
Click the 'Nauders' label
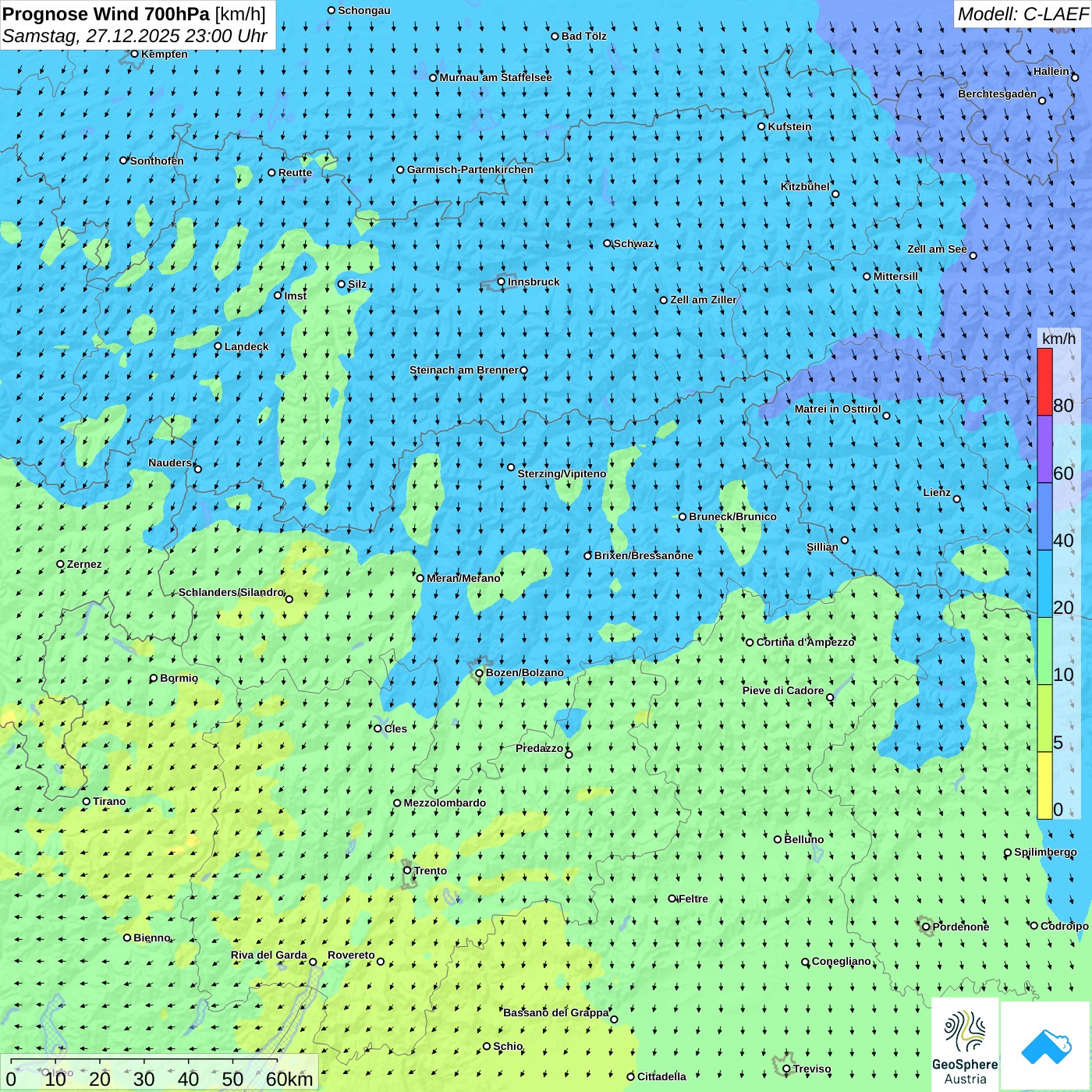click(x=170, y=463)
